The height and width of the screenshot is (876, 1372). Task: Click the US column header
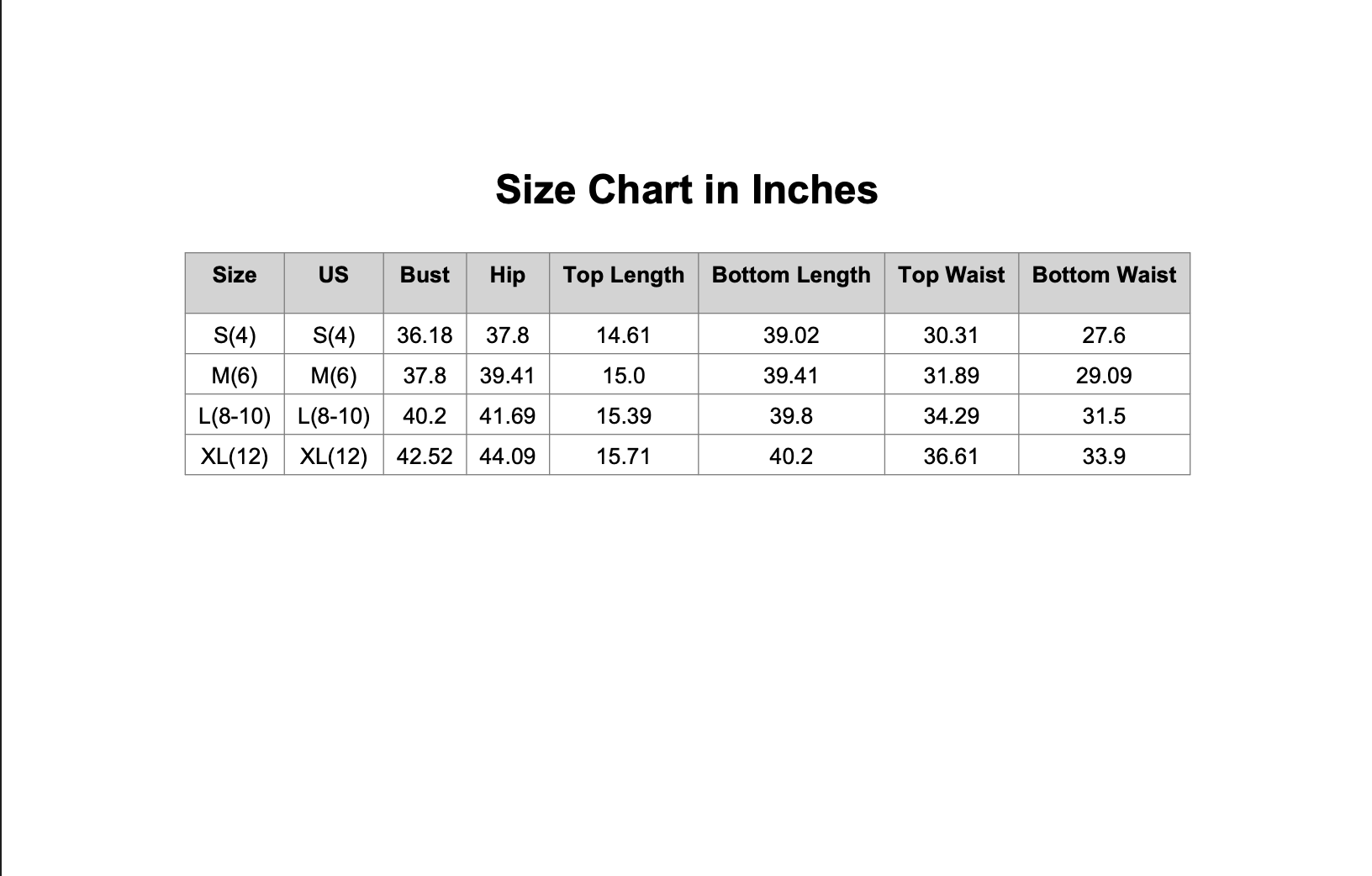pos(334,275)
